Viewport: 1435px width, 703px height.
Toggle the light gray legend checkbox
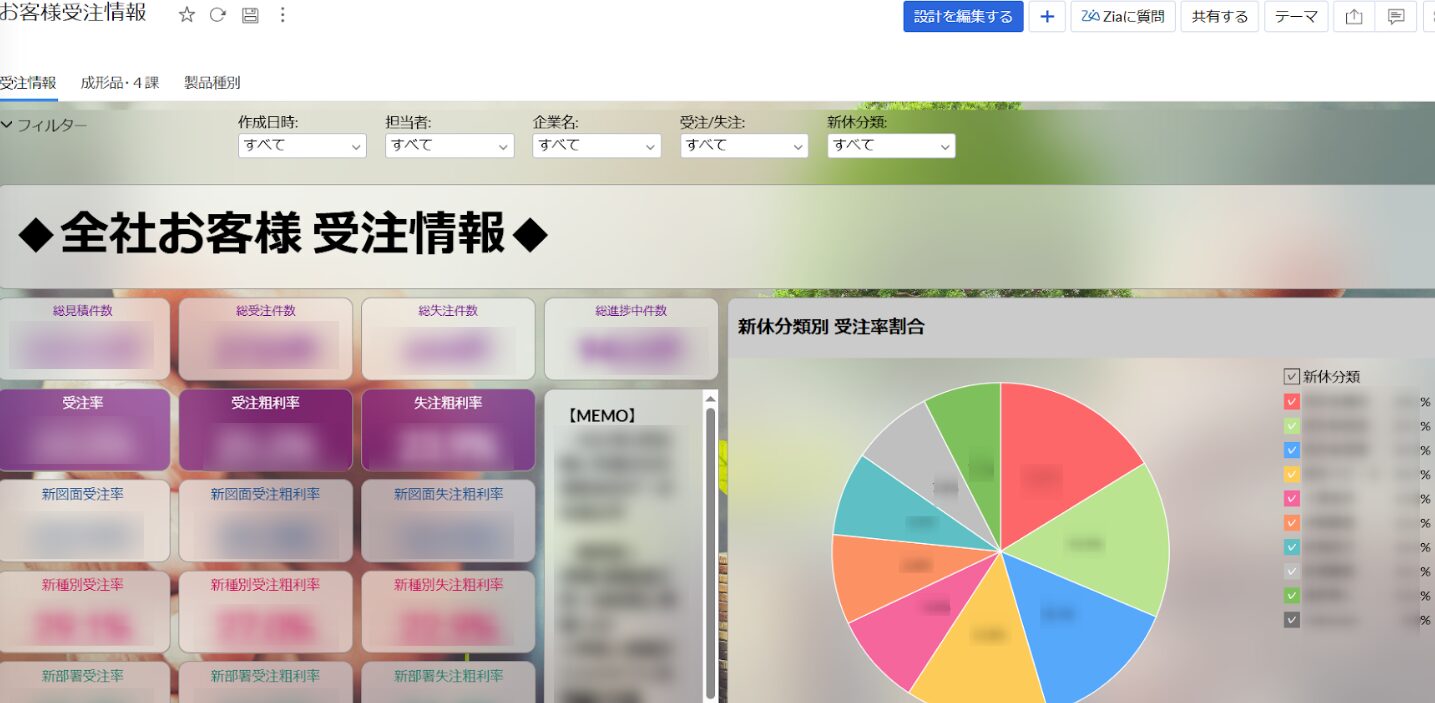tap(1291, 571)
